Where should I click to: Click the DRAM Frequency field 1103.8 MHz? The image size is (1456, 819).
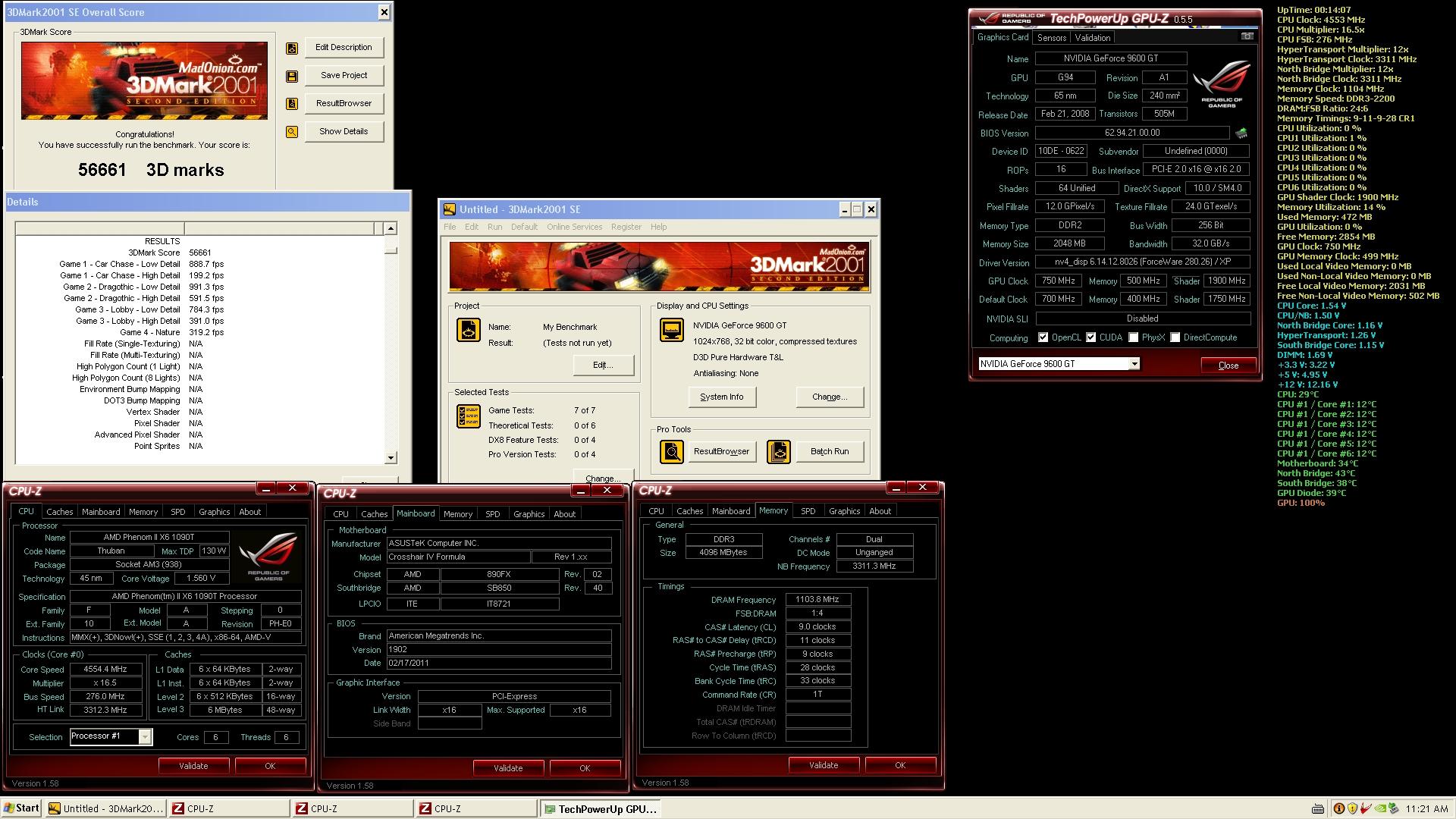[x=817, y=599]
